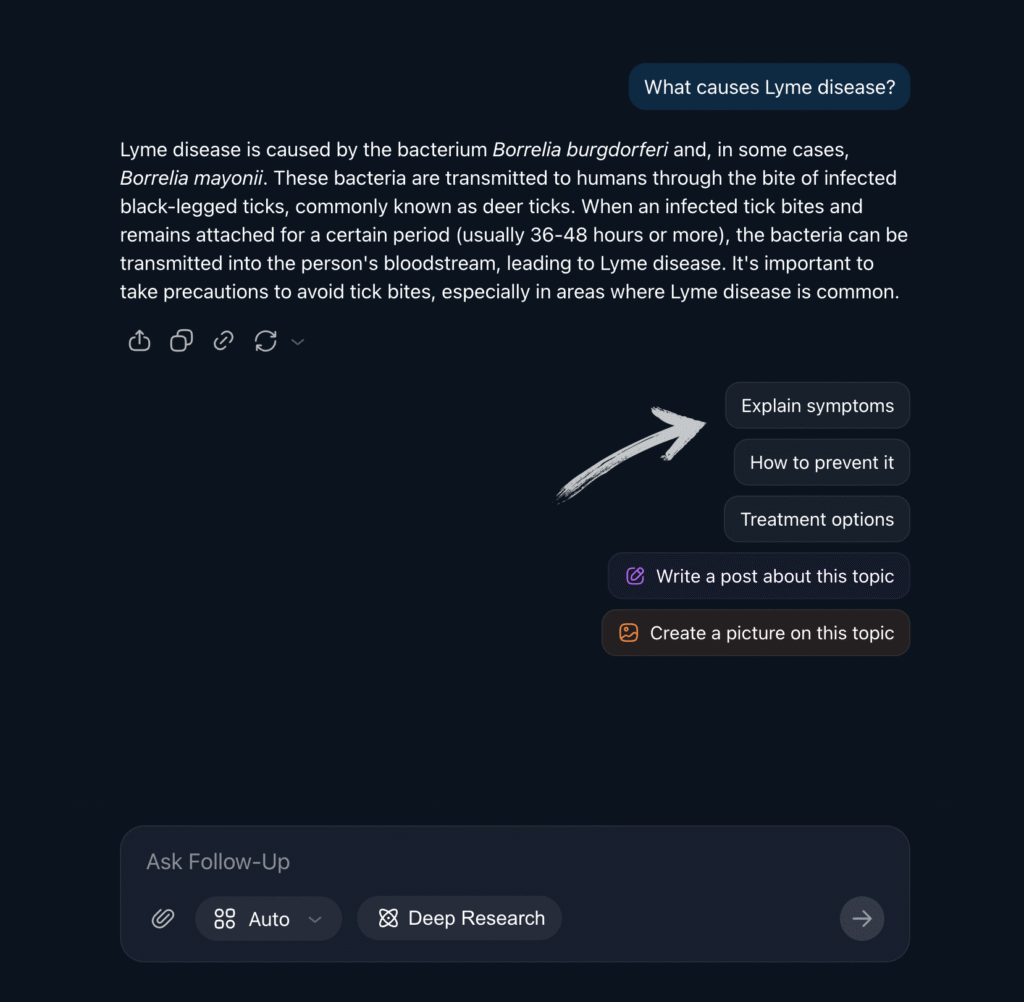The image size is (1024, 1002).
Task: Click the purple pencil icon on the post suggestion
Action: (635, 575)
